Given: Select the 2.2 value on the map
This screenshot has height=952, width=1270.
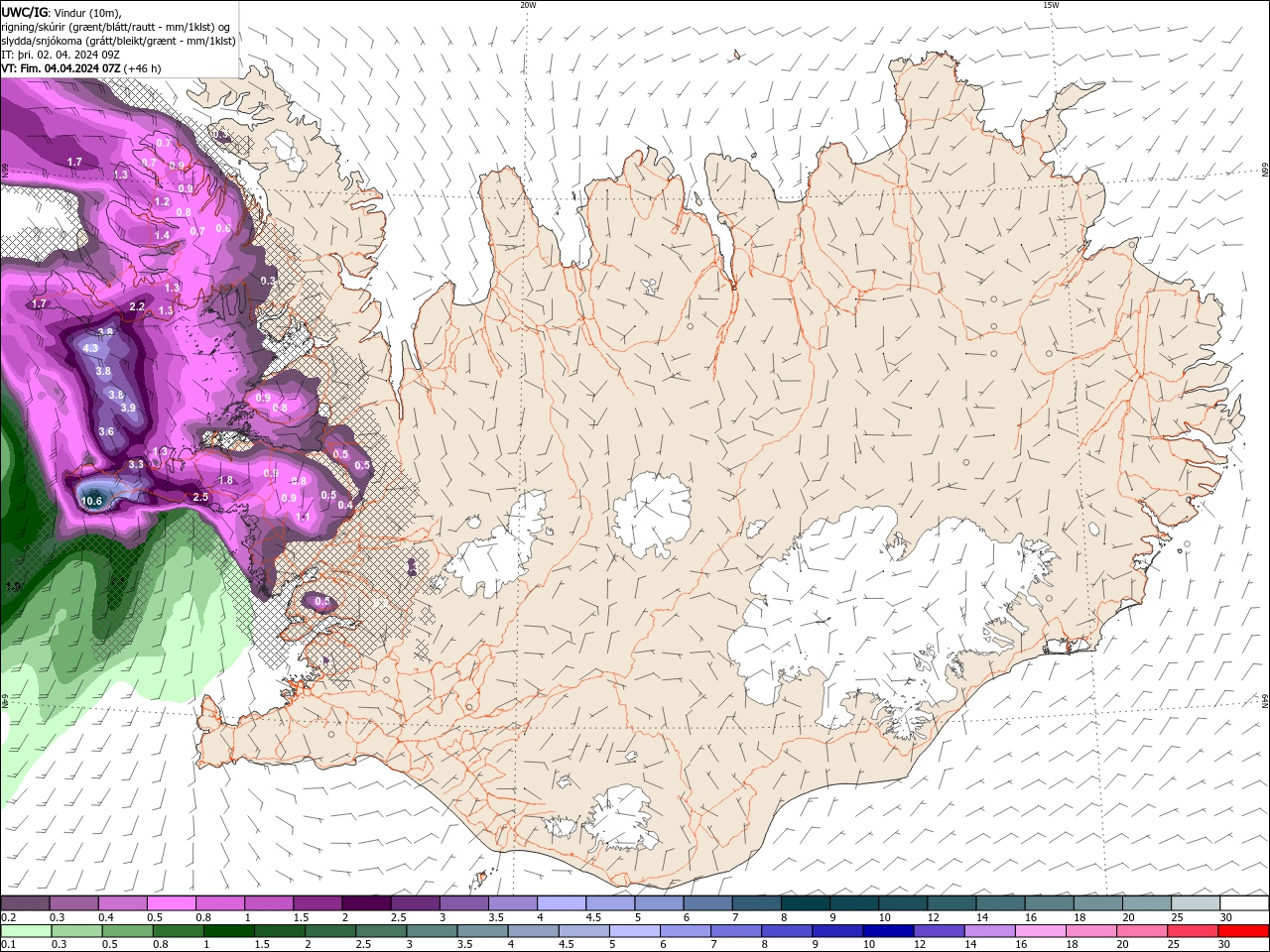Looking at the screenshot, I should (x=137, y=306).
